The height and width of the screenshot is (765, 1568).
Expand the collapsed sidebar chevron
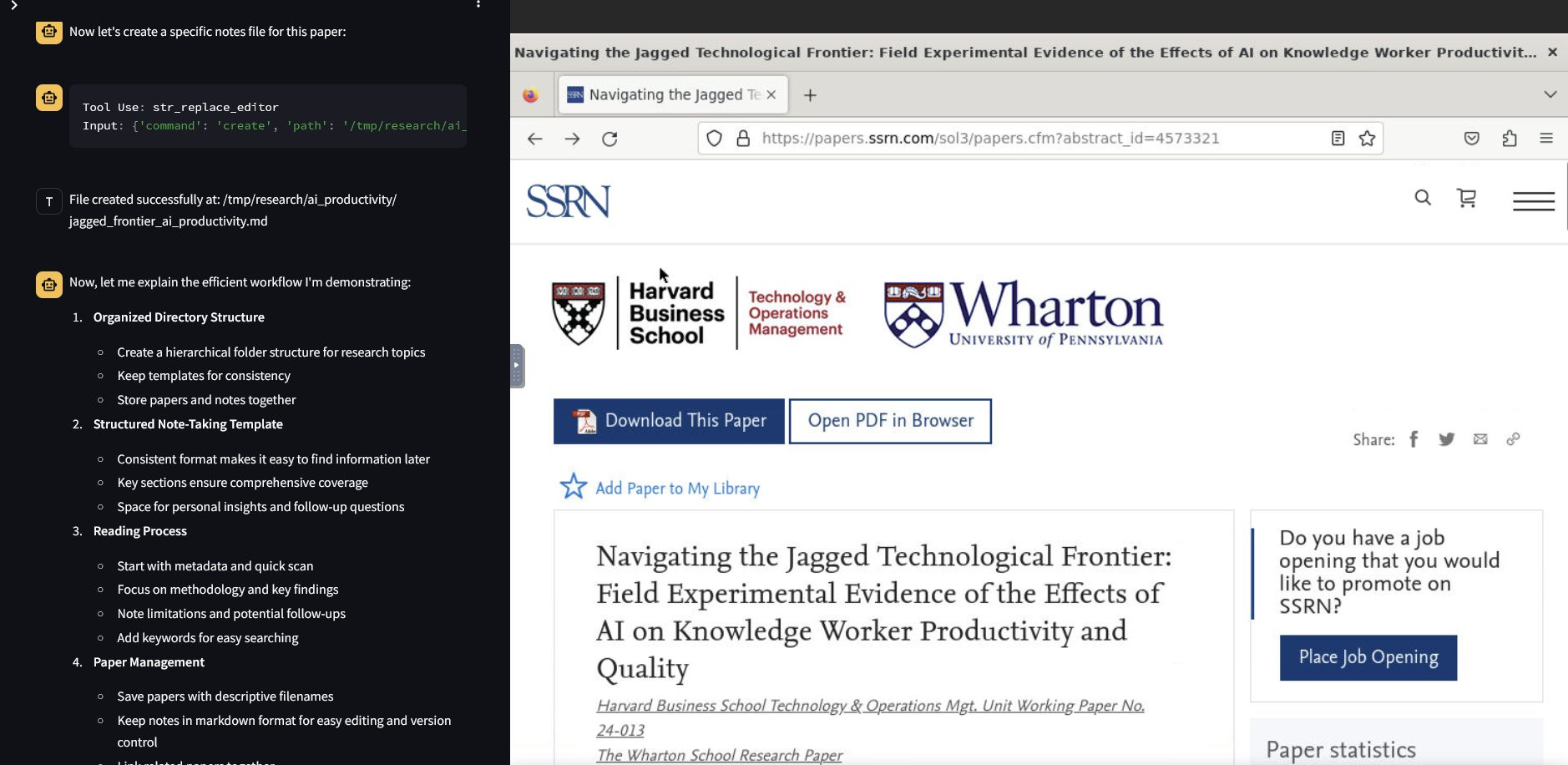13,6
